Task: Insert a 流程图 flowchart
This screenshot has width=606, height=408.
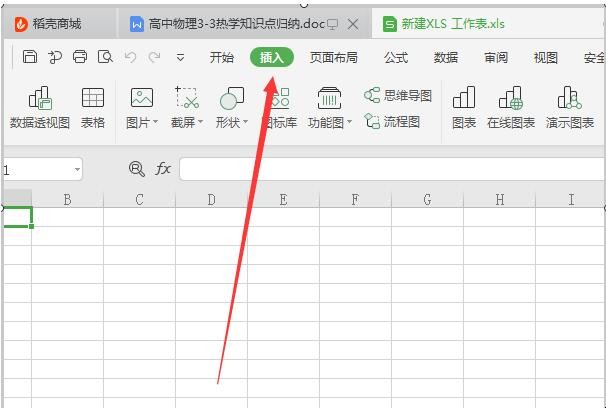Action: [x=392, y=122]
